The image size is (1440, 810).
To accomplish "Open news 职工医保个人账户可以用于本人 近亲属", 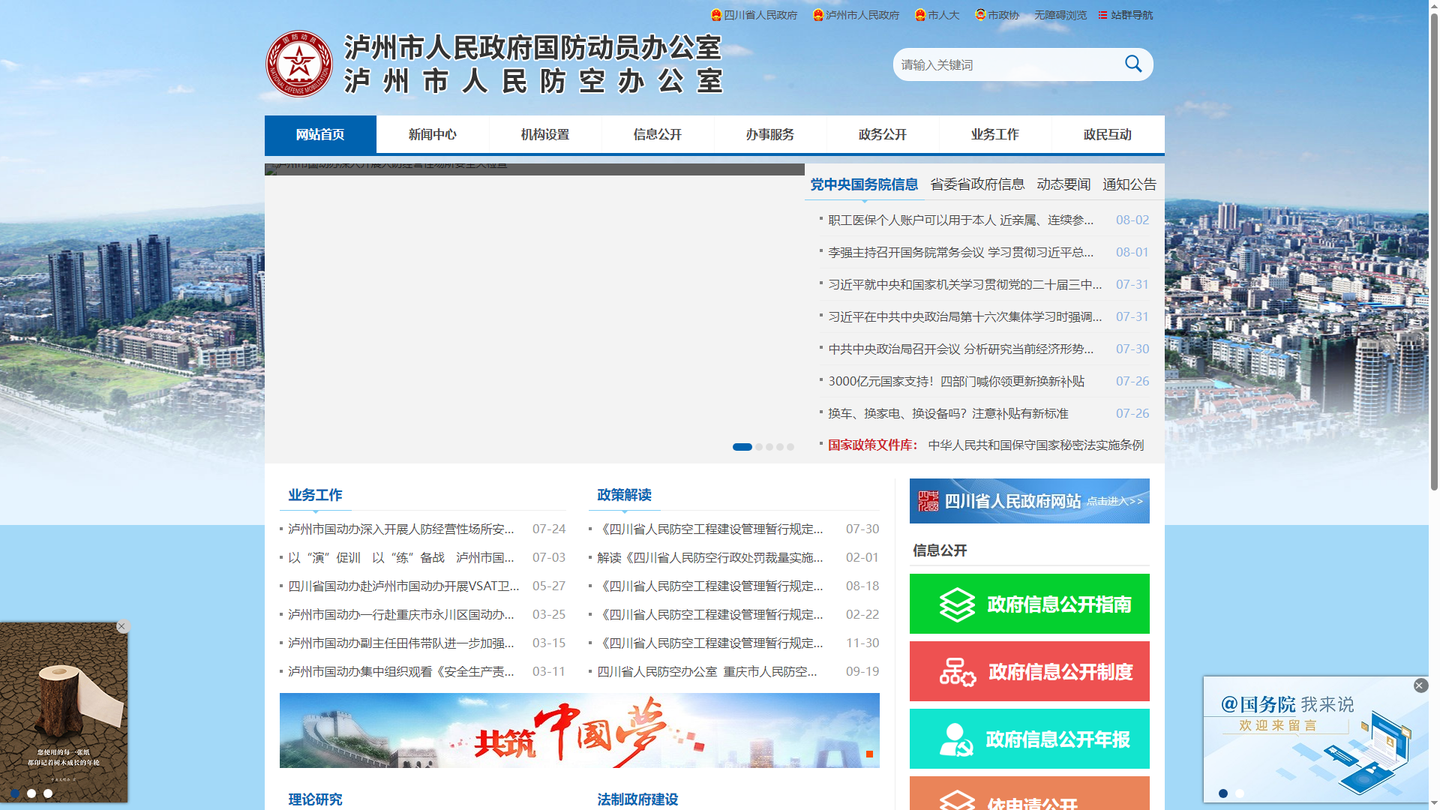I will click(x=961, y=220).
